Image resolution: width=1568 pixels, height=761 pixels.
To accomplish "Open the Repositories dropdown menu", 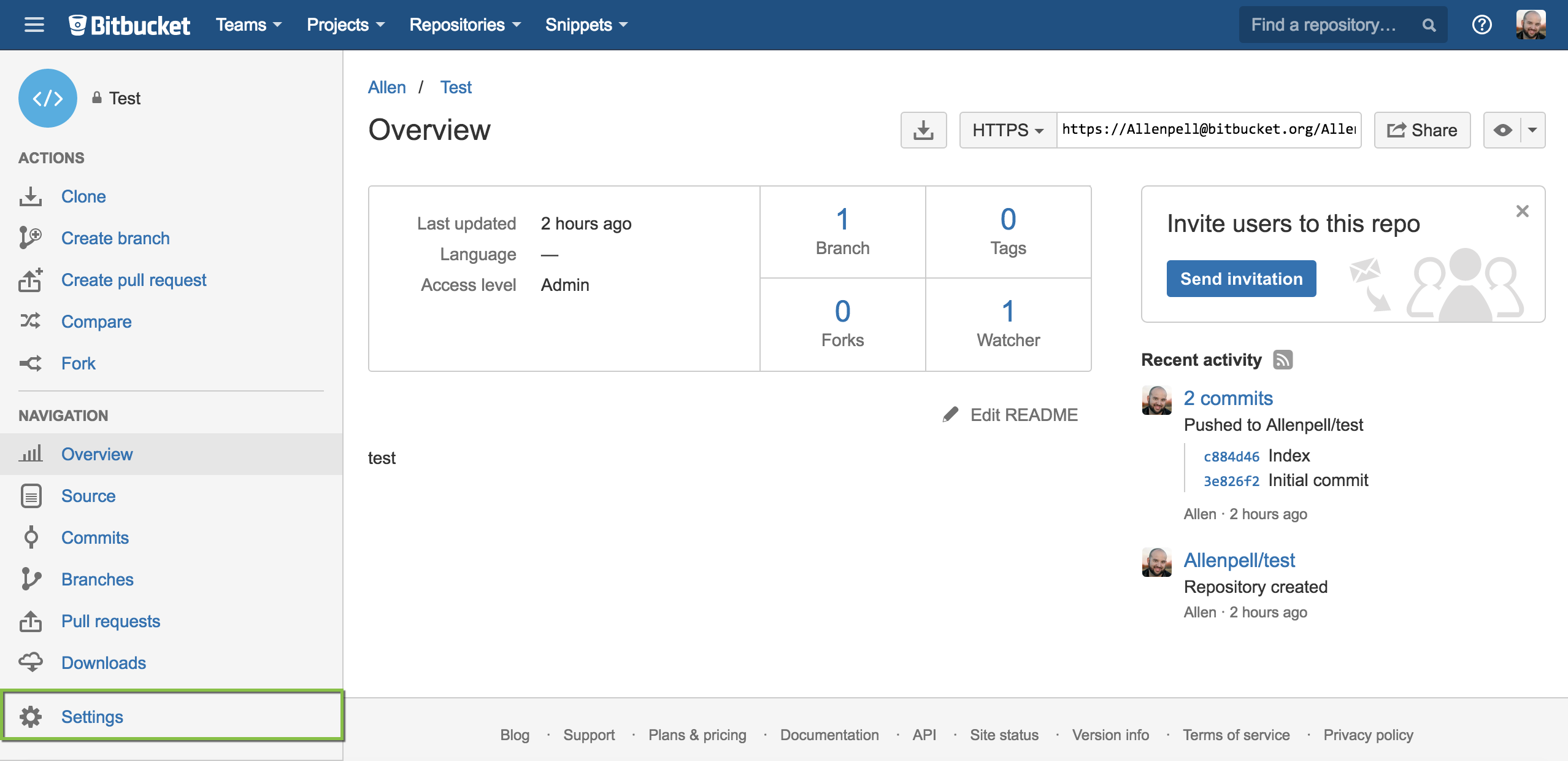I will 465,25.
